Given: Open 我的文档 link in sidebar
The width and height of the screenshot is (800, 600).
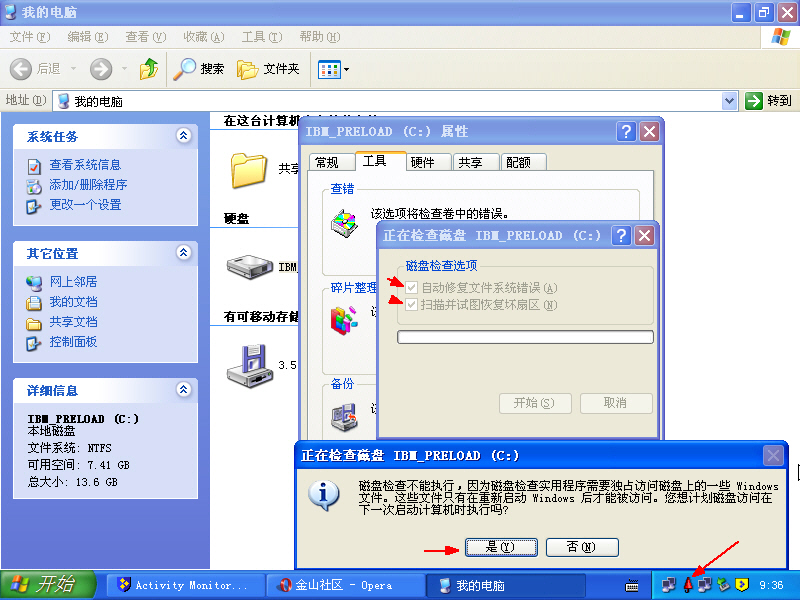Looking at the screenshot, I should click(x=73, y=302).
